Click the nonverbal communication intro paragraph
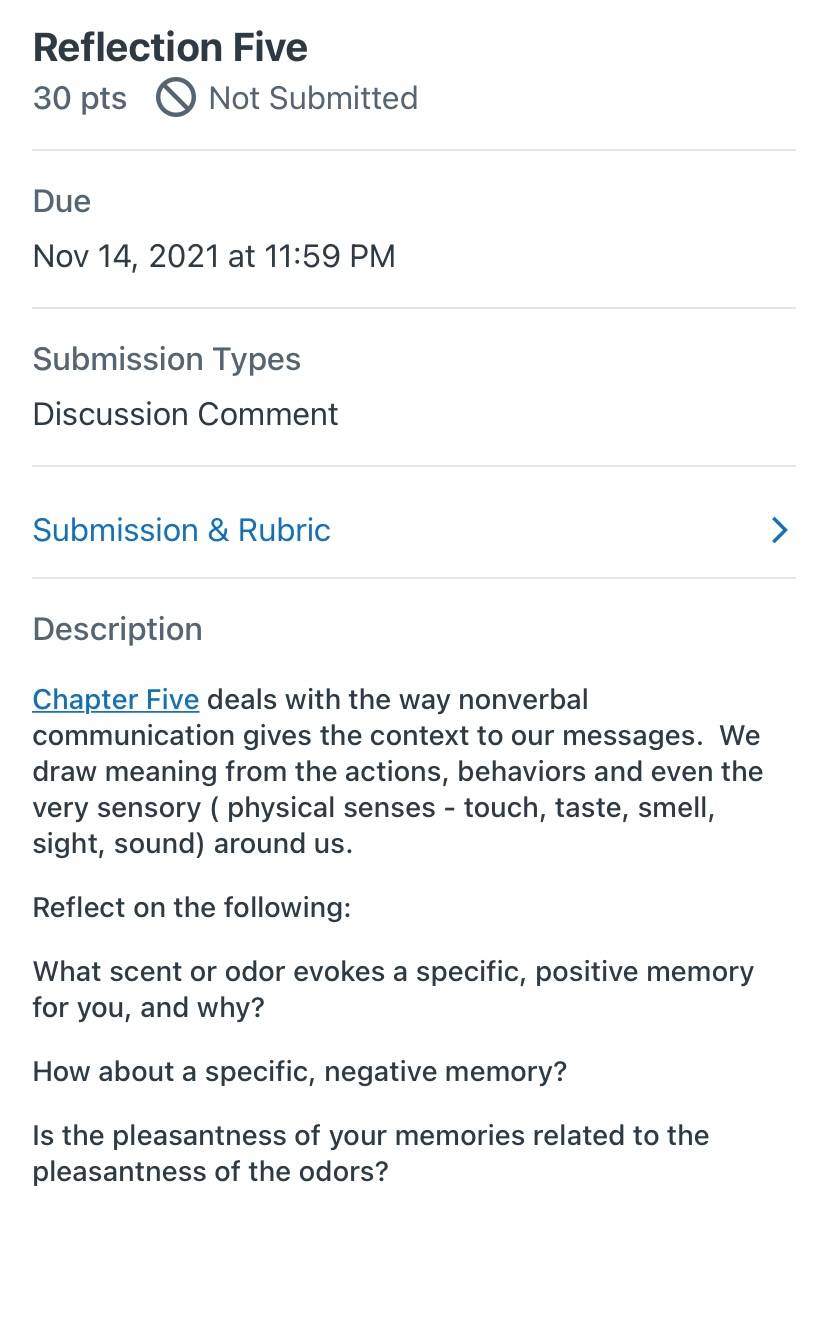 coord(398,771)
